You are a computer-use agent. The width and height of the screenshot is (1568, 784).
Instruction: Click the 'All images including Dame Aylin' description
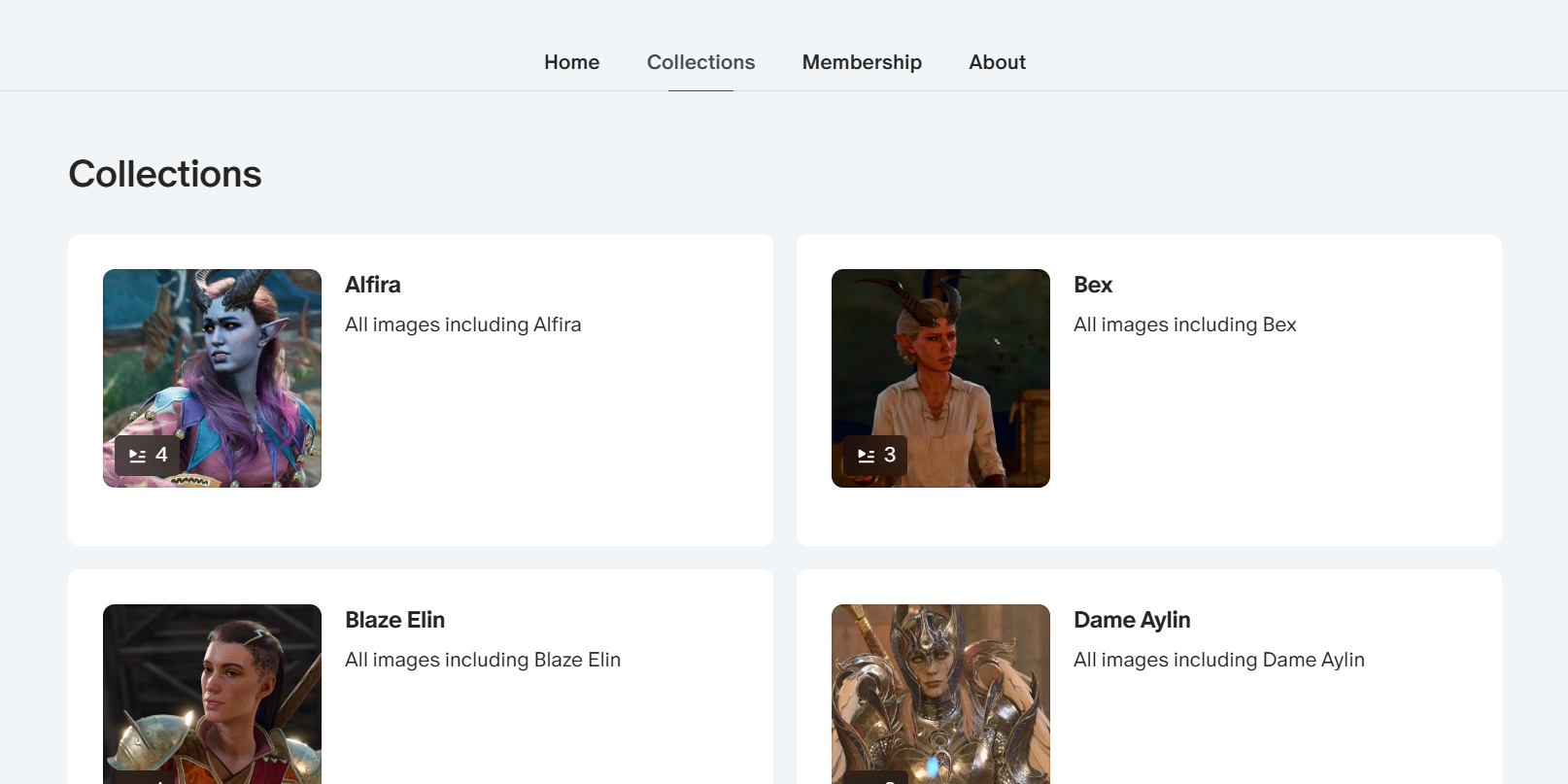click(1219, 660)
